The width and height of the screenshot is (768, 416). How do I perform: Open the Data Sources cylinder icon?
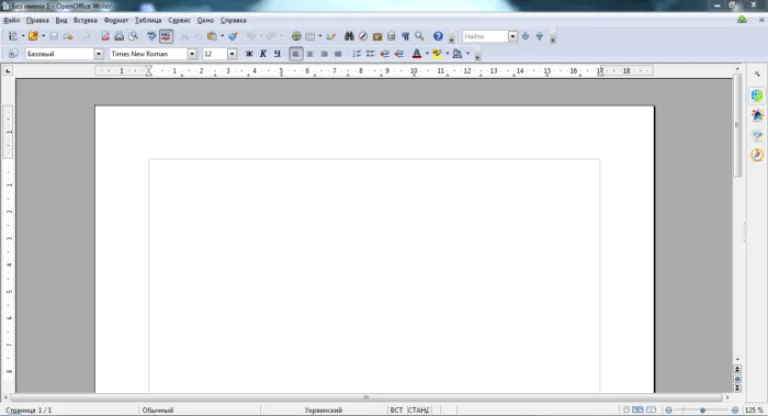[391, 36]
